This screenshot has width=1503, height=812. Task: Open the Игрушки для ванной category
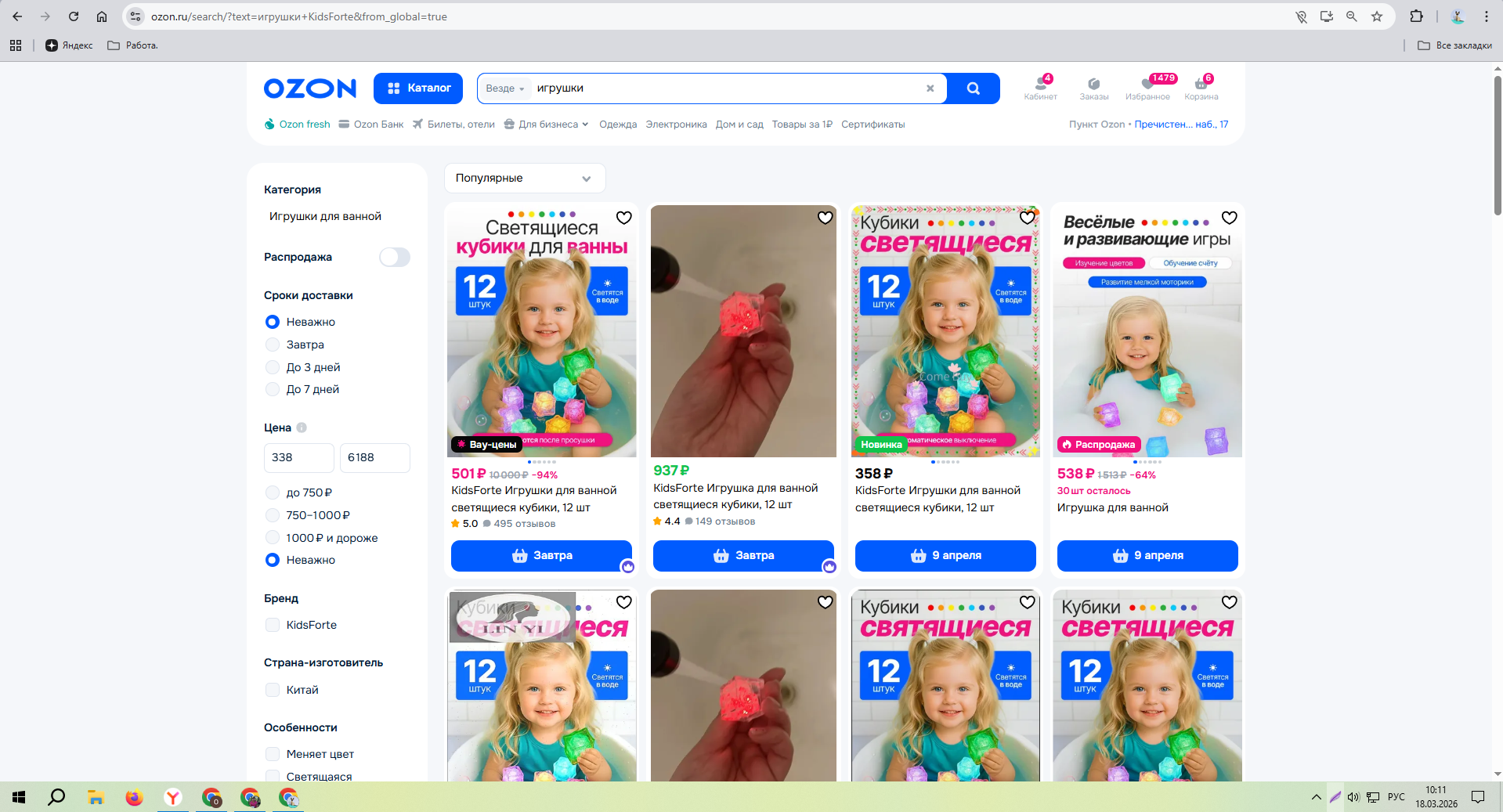pos(325,216)
